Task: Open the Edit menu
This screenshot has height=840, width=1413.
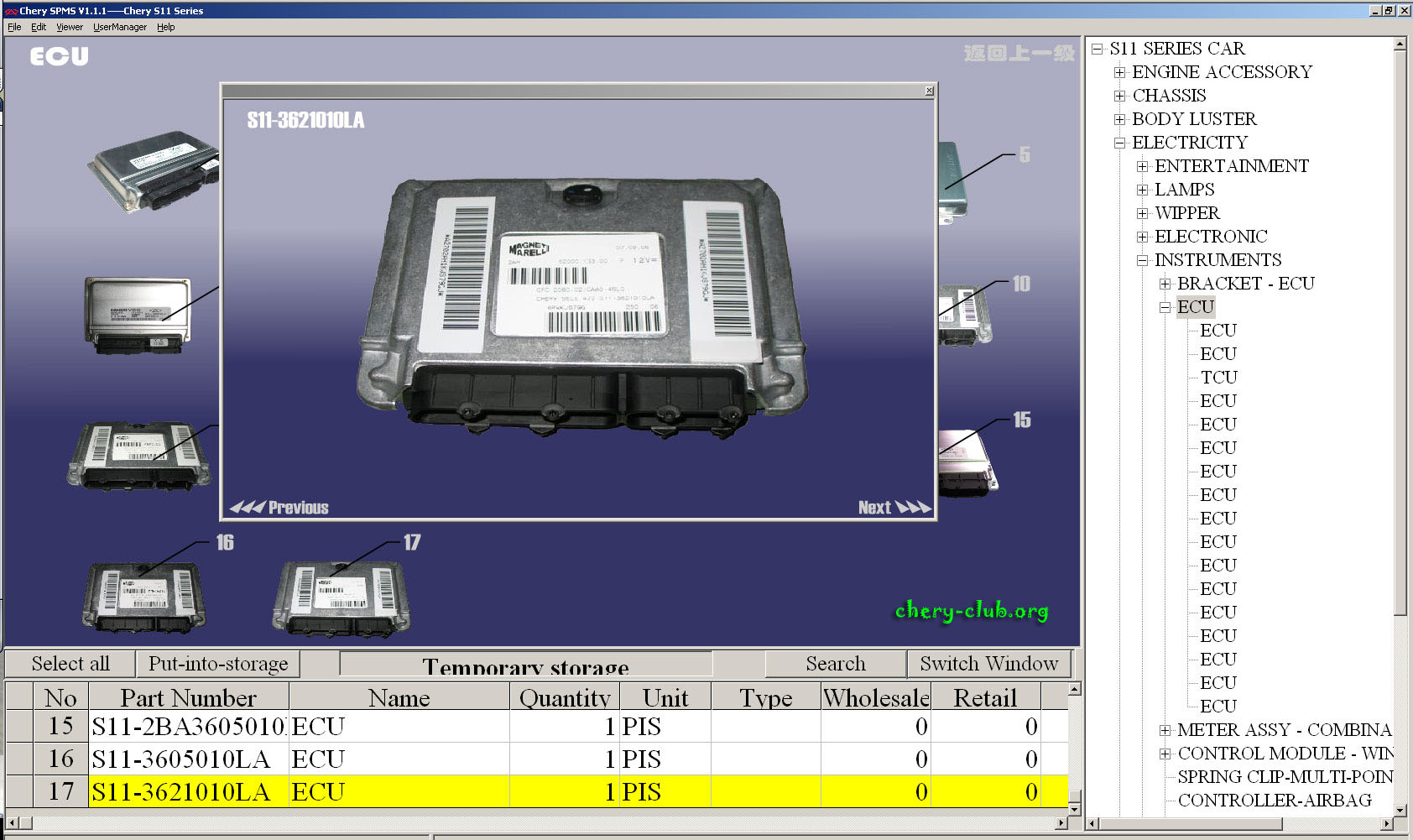Action: click(39, 27)
